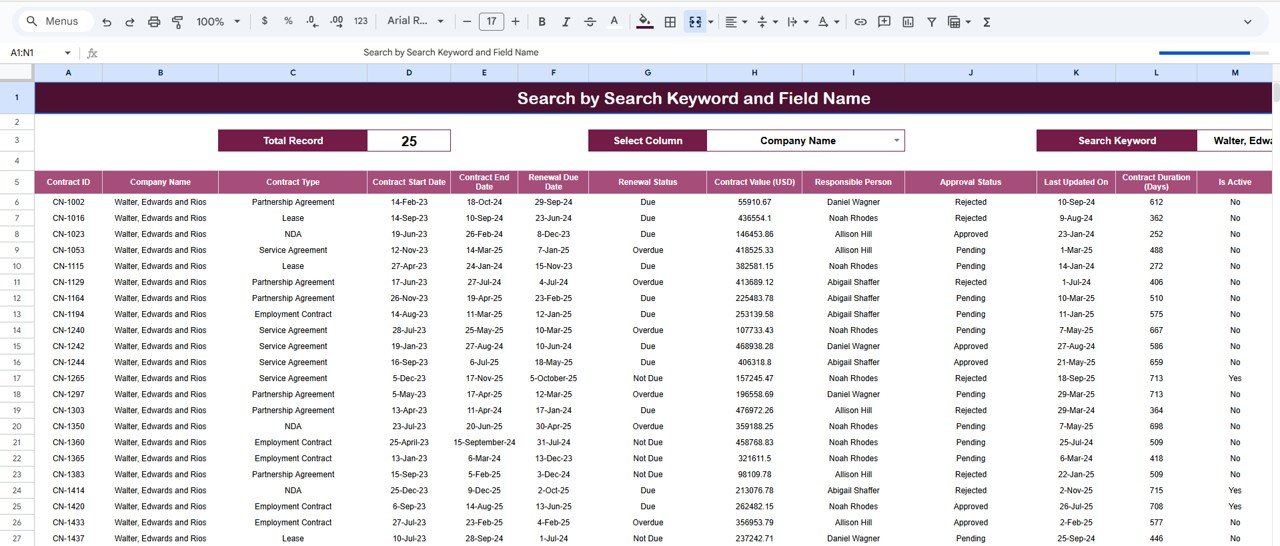
Task: Click the decrease decimal places icon
Action: coord(312,21)
